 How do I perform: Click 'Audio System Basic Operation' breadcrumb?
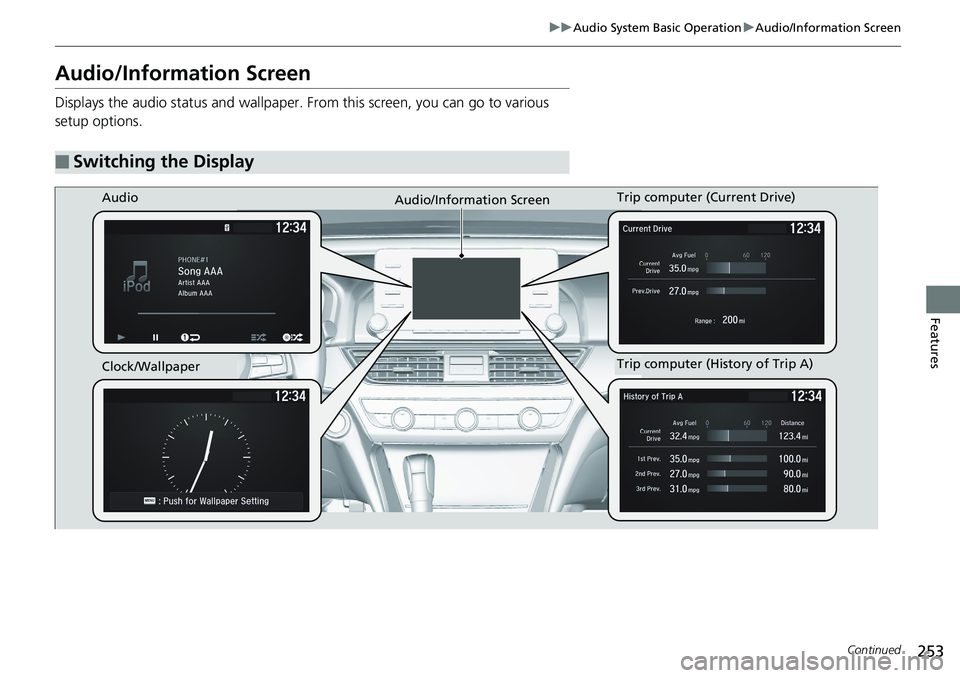(x=657, y=28)
